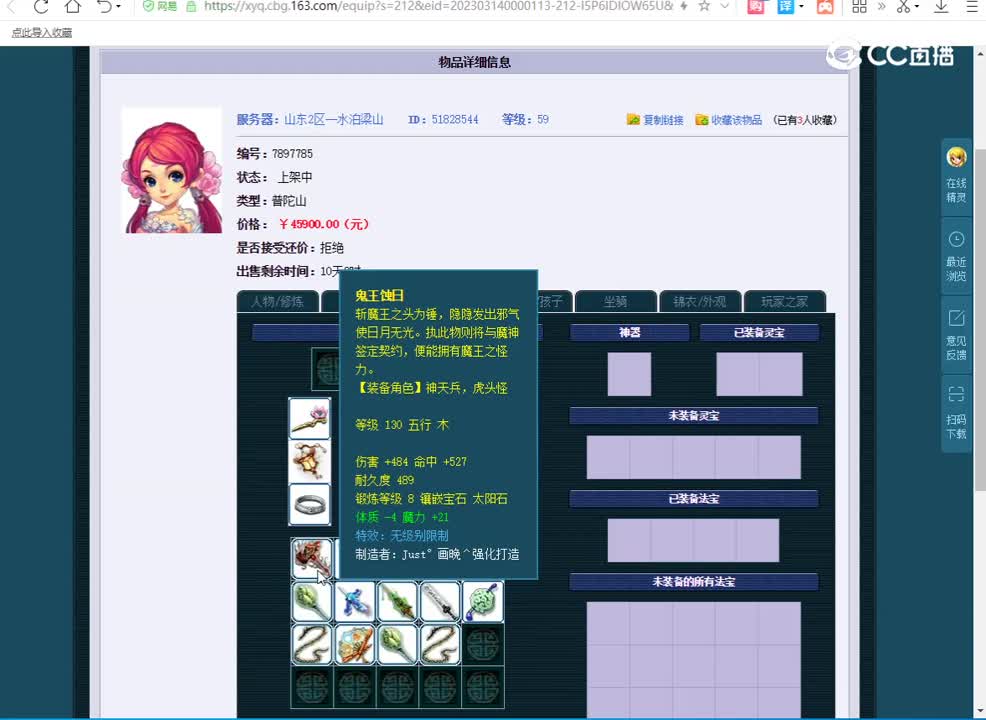Viewport: 986px width, 720px height.
Task: Click the 神器 section header
Action: pyautogui.click(x=629, y=333)
